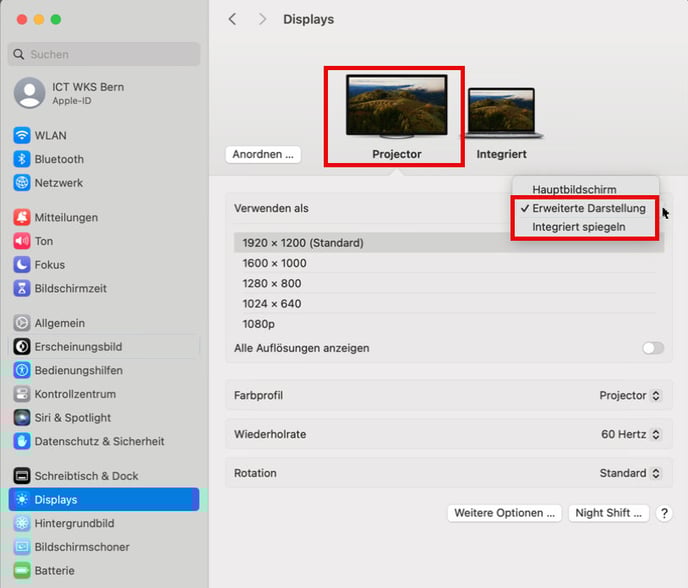Image resolution: width=688 pixels, height=588 pixels.
Task: Click the Bildschirmzeit hourglass icon
Action: (22, 288)
